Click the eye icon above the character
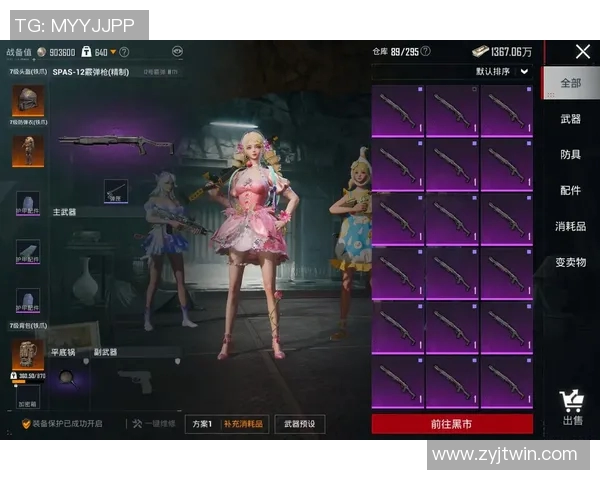The height and width of the screenshot is (480, 600). (x=177, y=51)
